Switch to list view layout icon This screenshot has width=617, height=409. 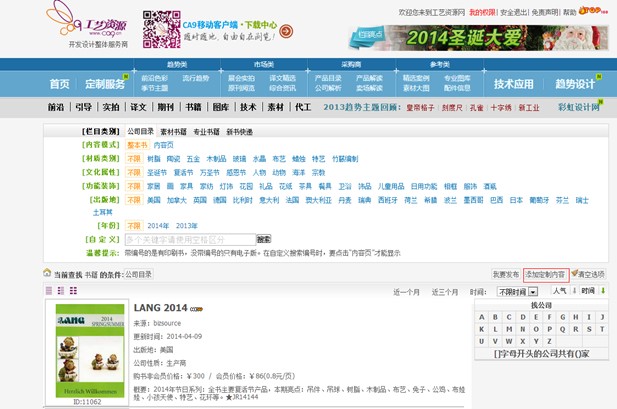48,291
